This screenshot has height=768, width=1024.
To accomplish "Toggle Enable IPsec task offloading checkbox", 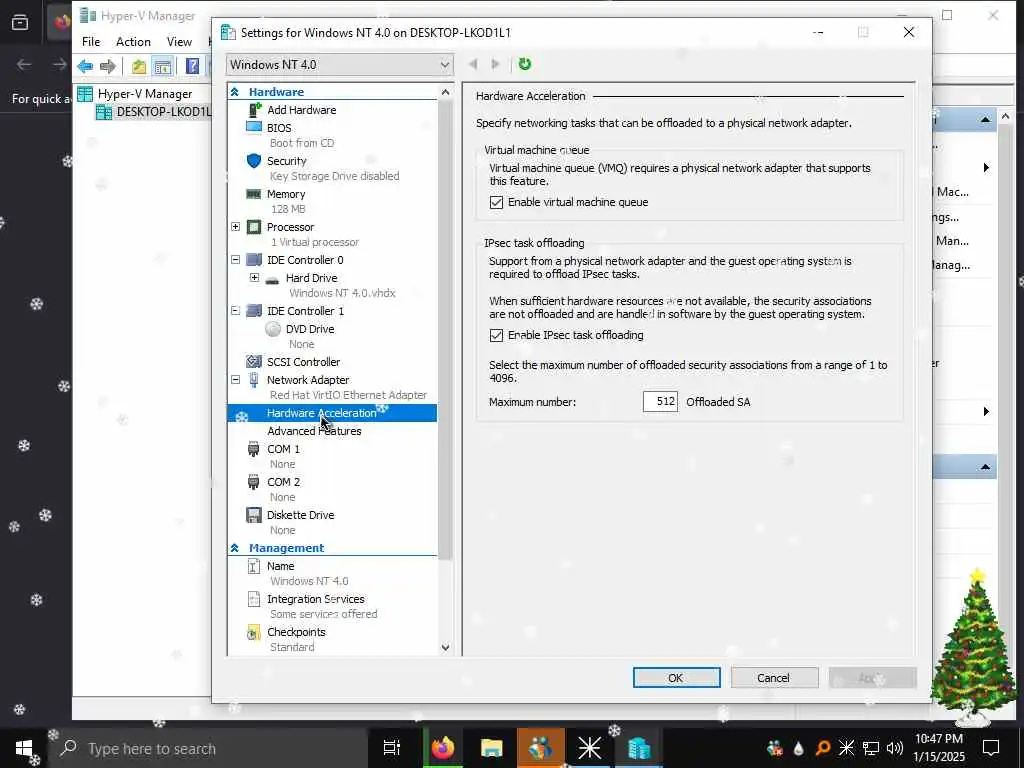I will [496, 336].
